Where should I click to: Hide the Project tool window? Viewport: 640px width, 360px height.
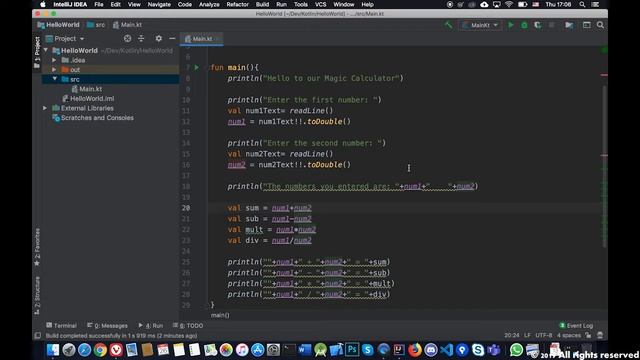click(172, 38)
